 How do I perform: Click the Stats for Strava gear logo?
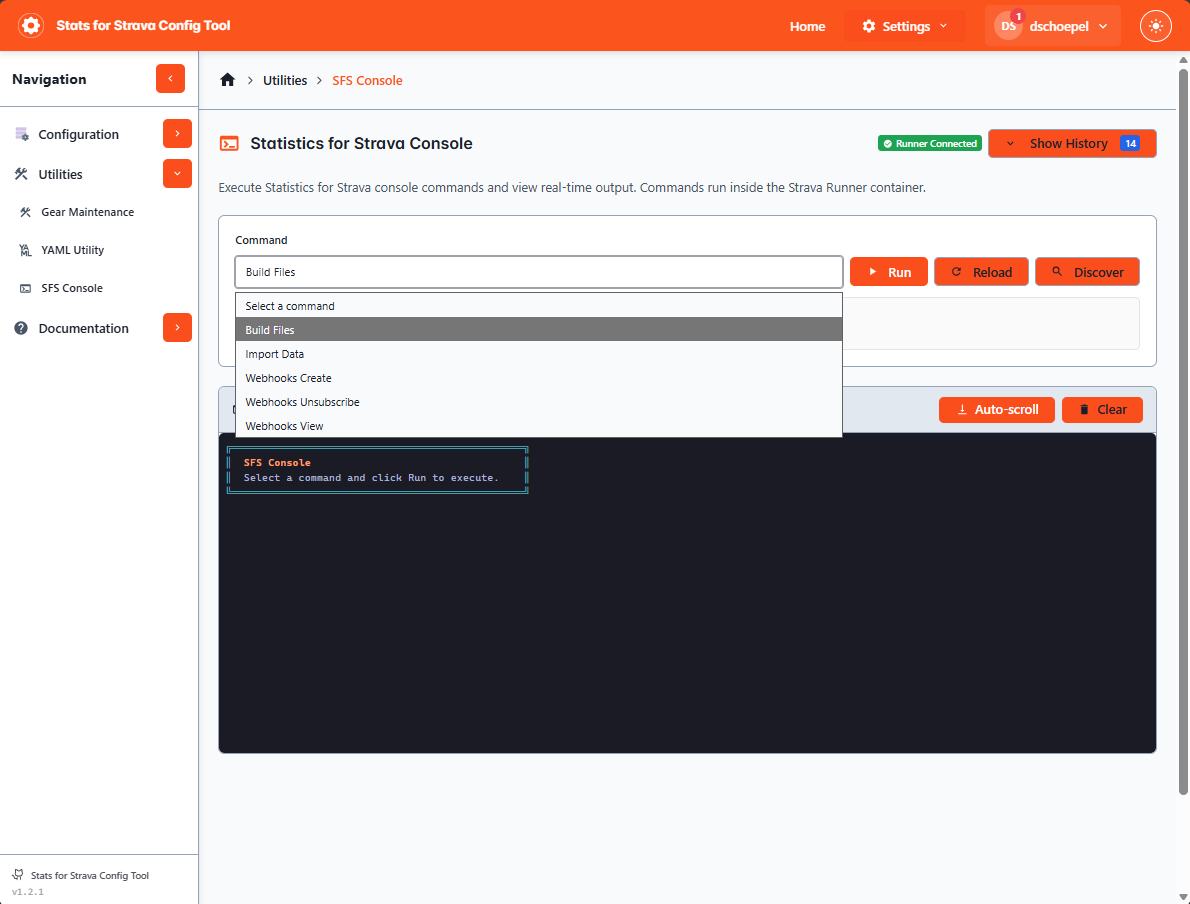pyautogui.click(x=30, y=25)
